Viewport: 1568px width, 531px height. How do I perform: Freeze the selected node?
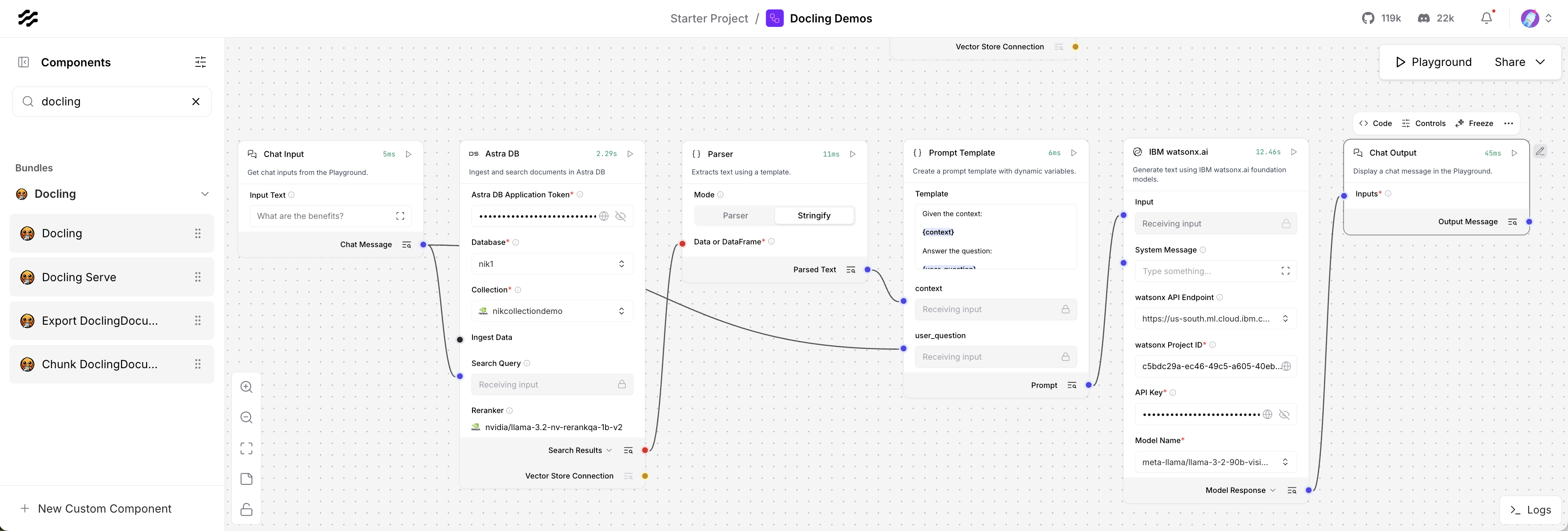[1474, 124]
